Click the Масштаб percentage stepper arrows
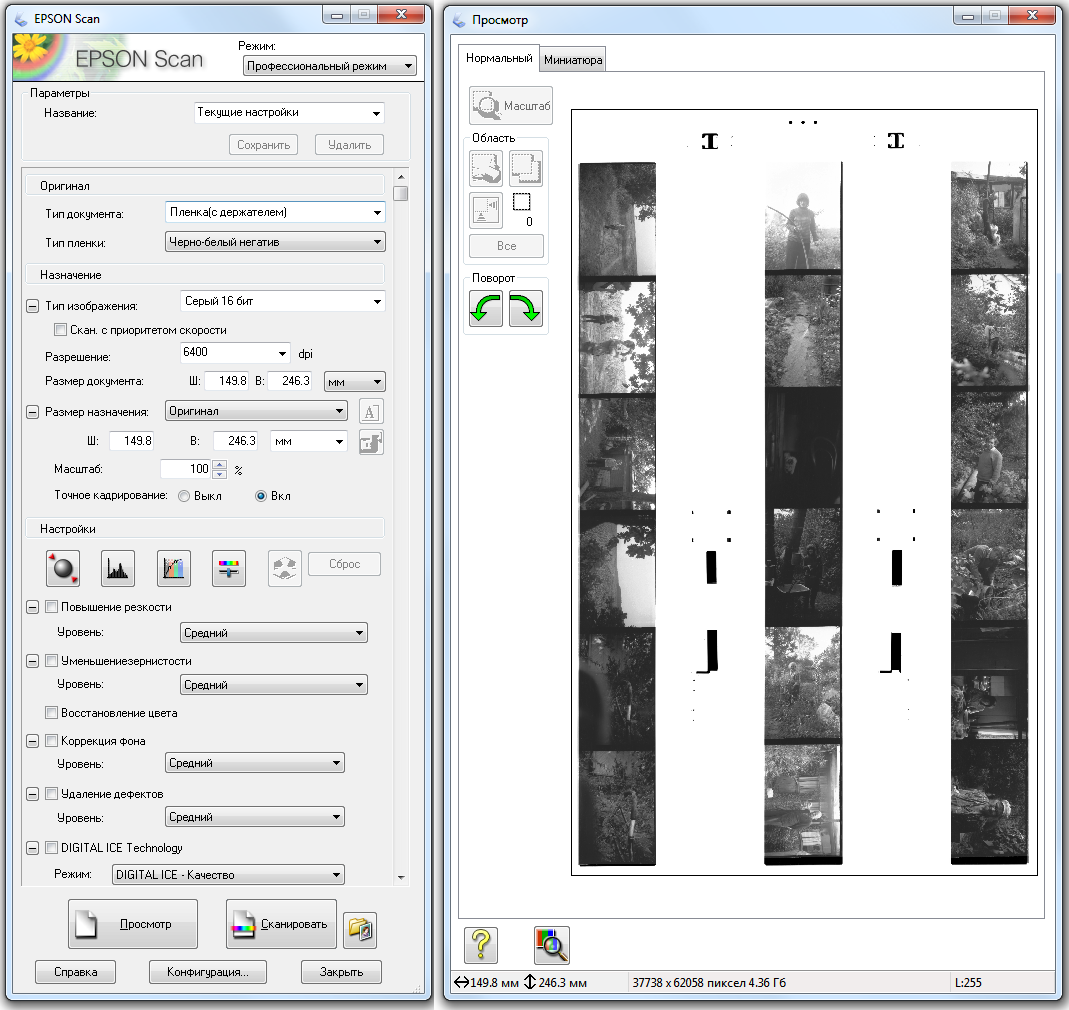Image resolution: width=1069 pixels, height=1010 pixels. 220,469
